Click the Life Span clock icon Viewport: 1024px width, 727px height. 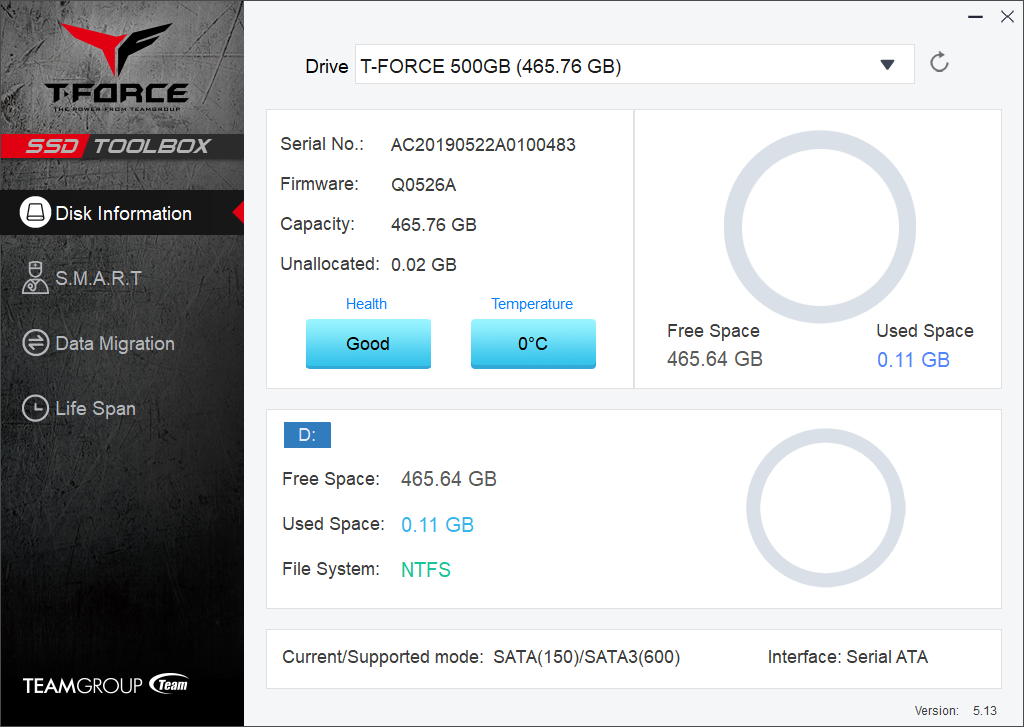(35, 408)
